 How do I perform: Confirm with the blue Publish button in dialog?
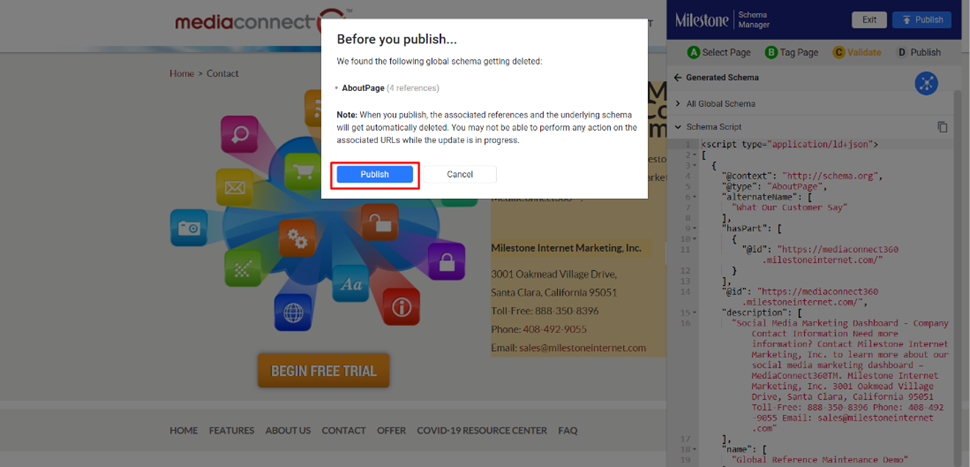[x=375, y=174]
